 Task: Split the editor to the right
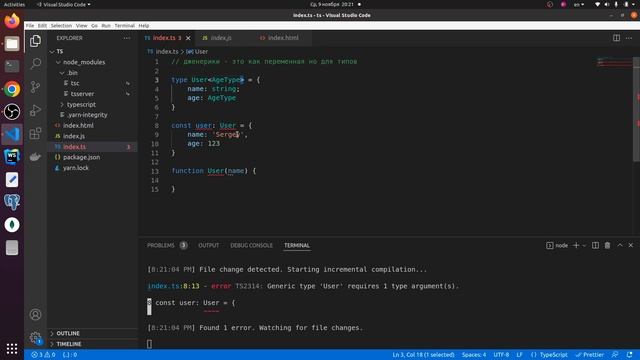click(616, 38)
